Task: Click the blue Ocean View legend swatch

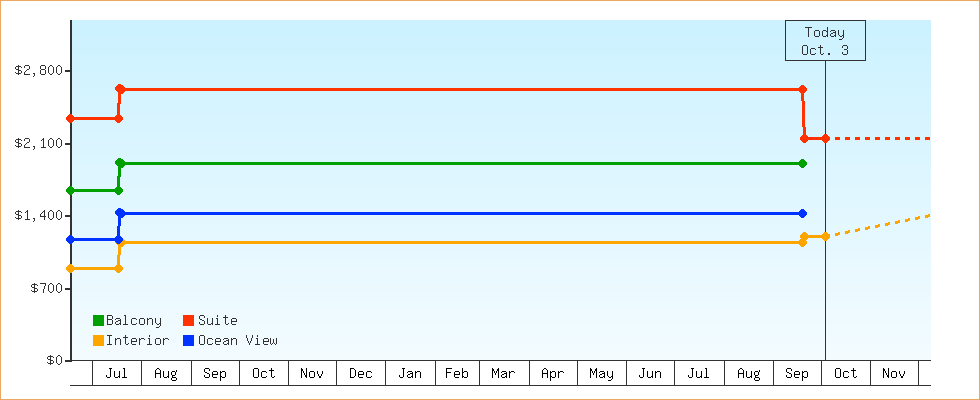Action: (x=189, y=341)
